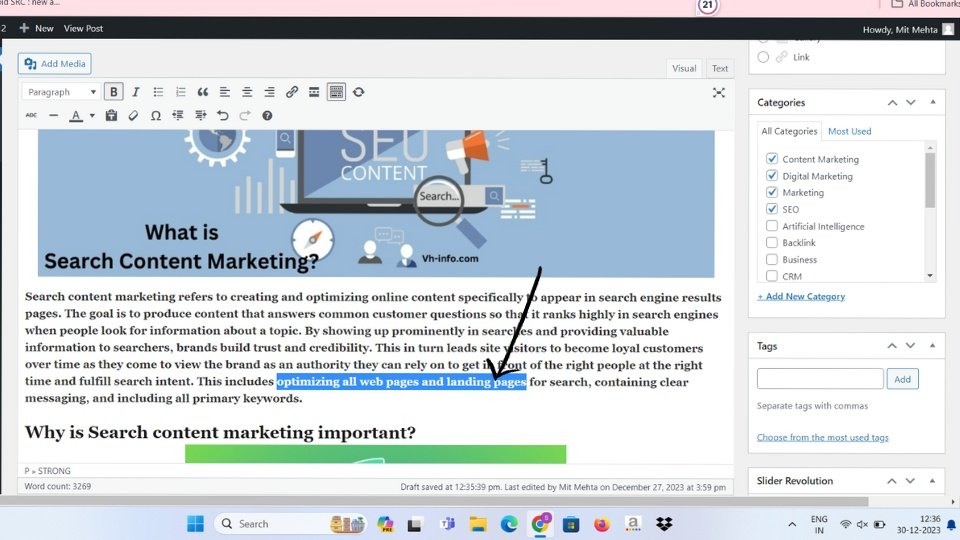Screen dimensions: 960x540
Task: Click the Add Media button
Action: tap(54, 64)
